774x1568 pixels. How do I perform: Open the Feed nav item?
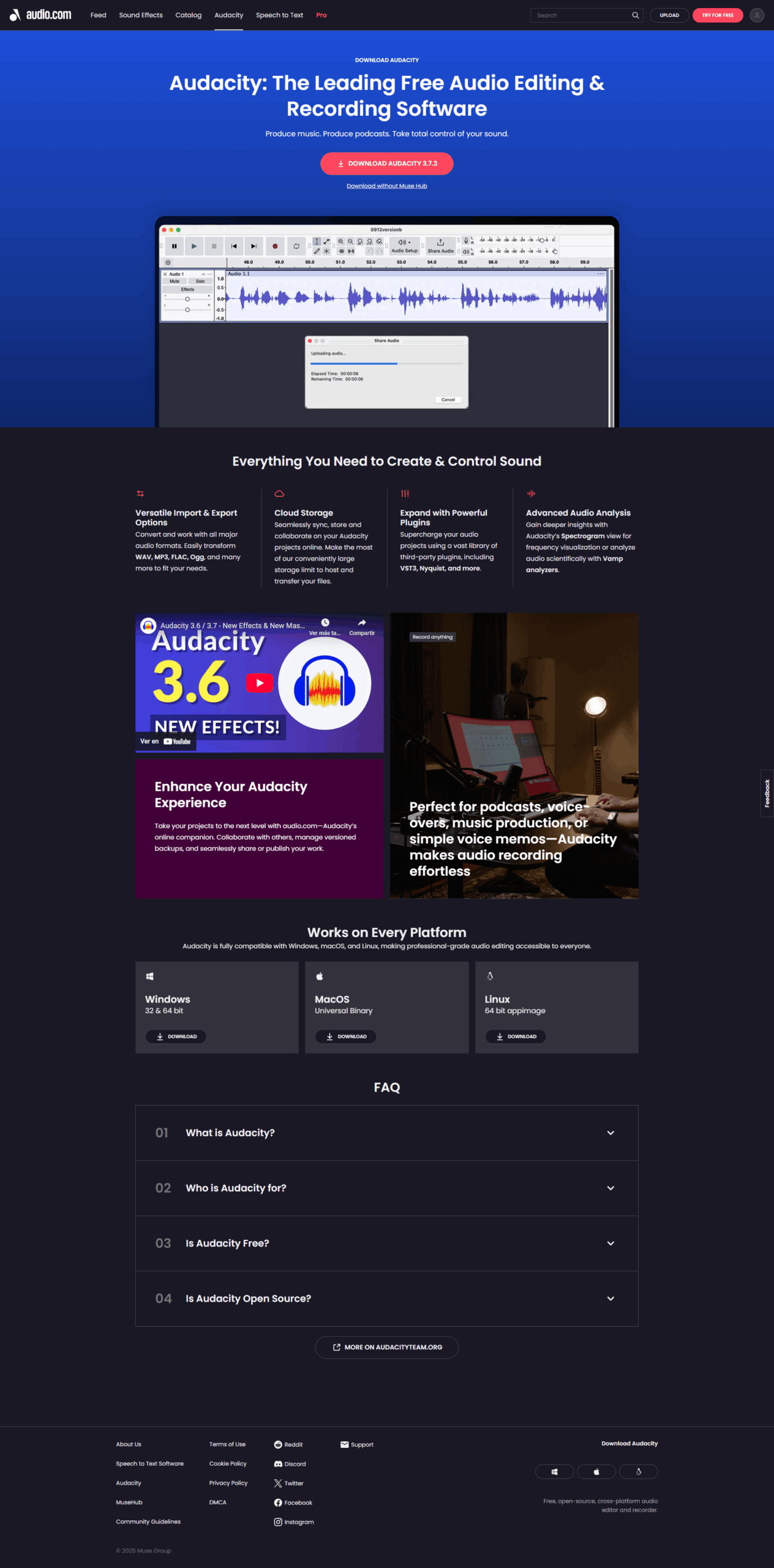coord(98,15)
